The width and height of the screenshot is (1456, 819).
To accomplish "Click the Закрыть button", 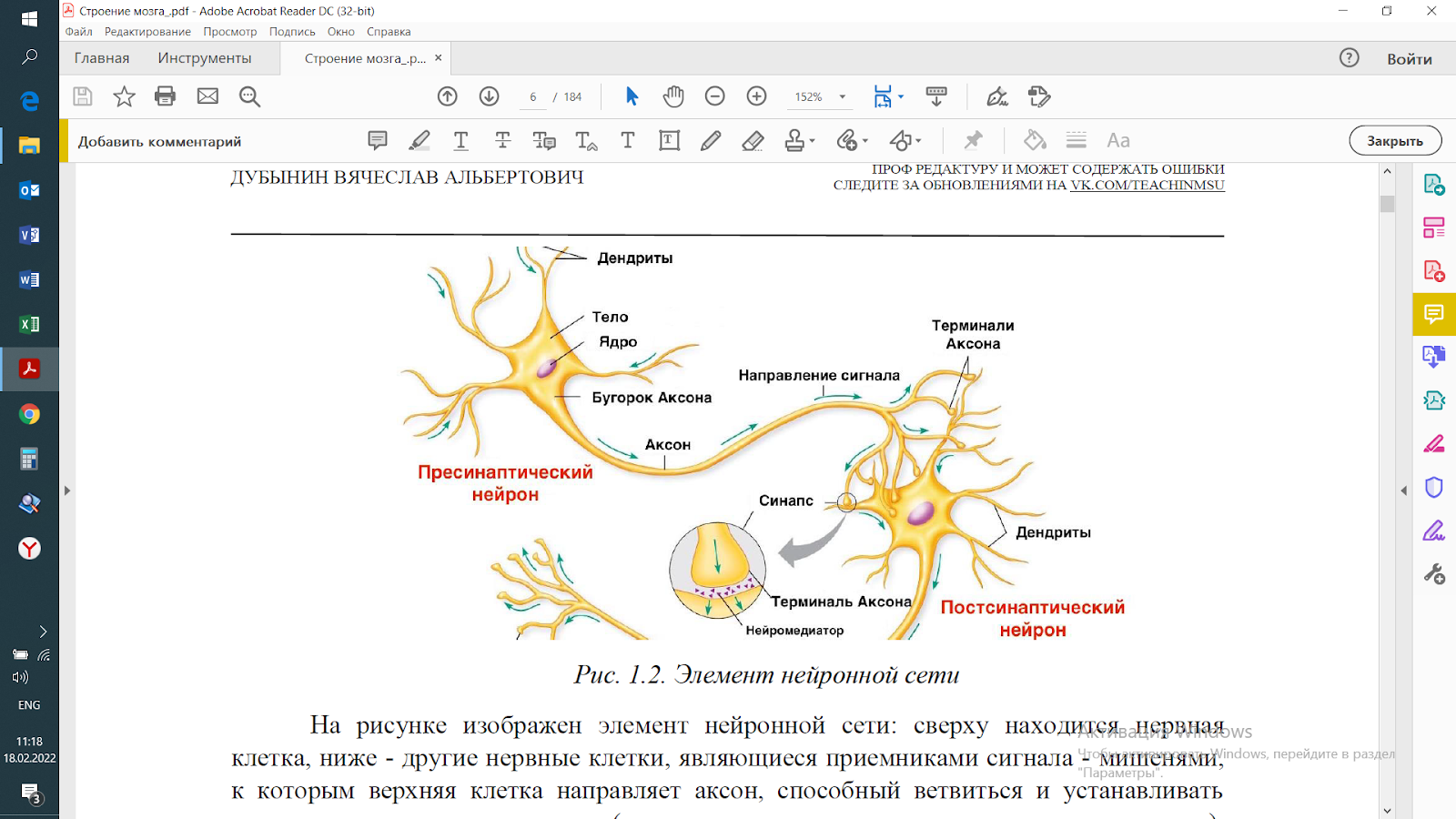I will pyautogui.click(x=1394, y=141).
